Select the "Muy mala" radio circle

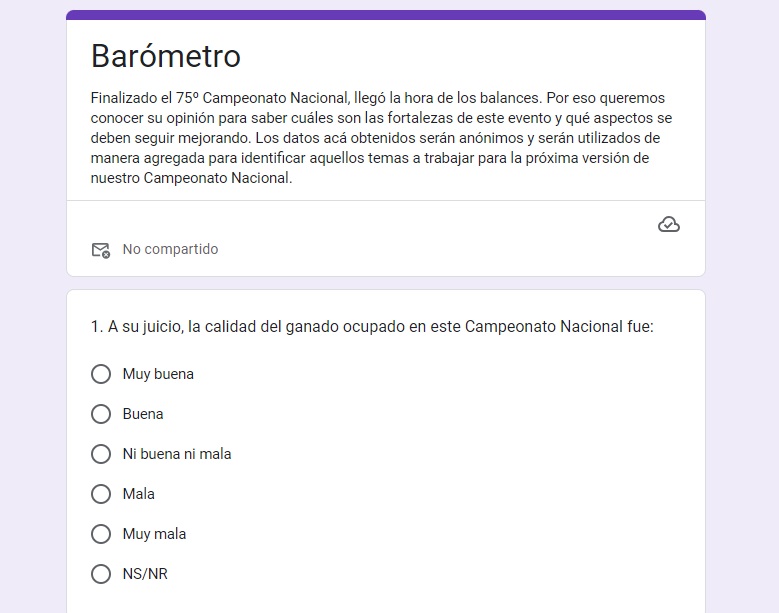point(101,534)
